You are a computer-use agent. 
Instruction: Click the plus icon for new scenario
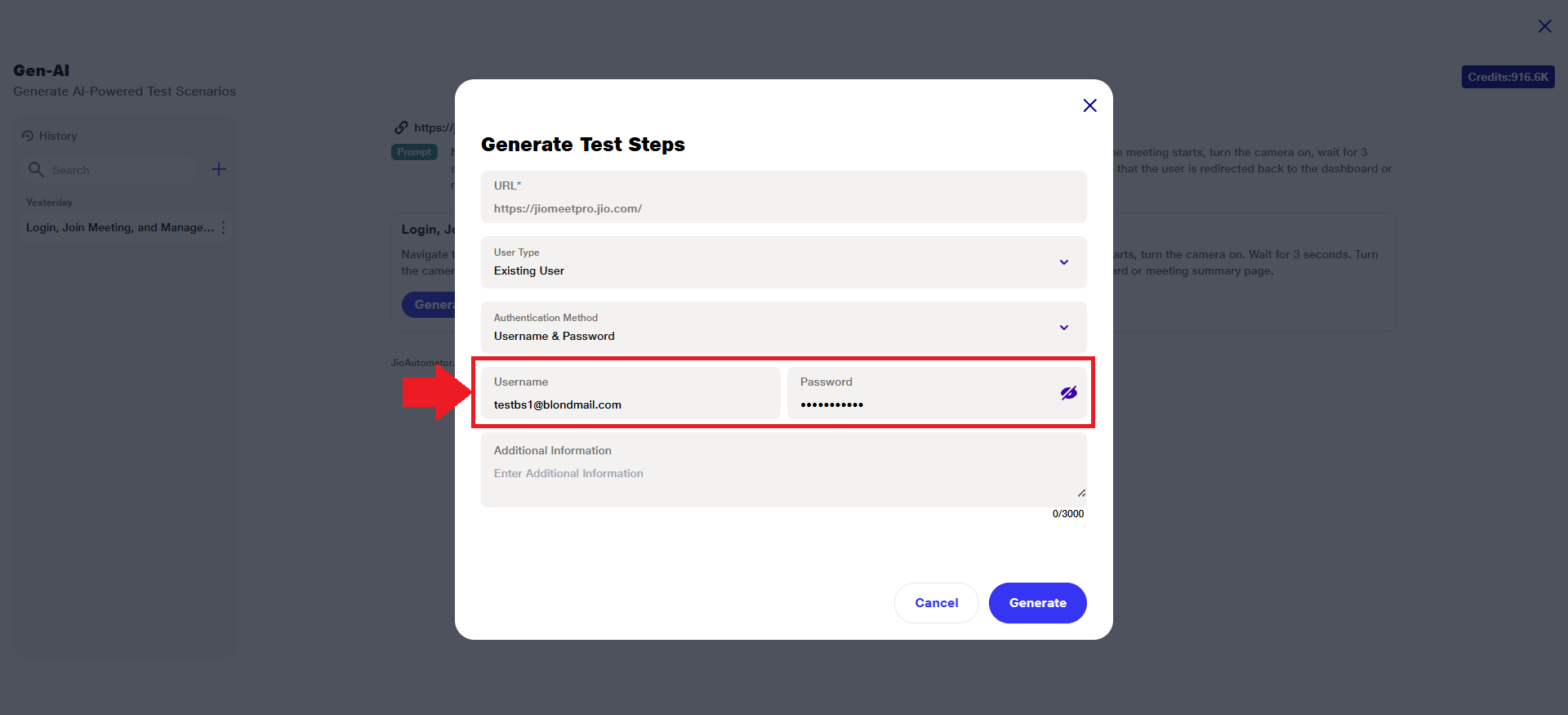pyautogui.click(x=219, y=169)
